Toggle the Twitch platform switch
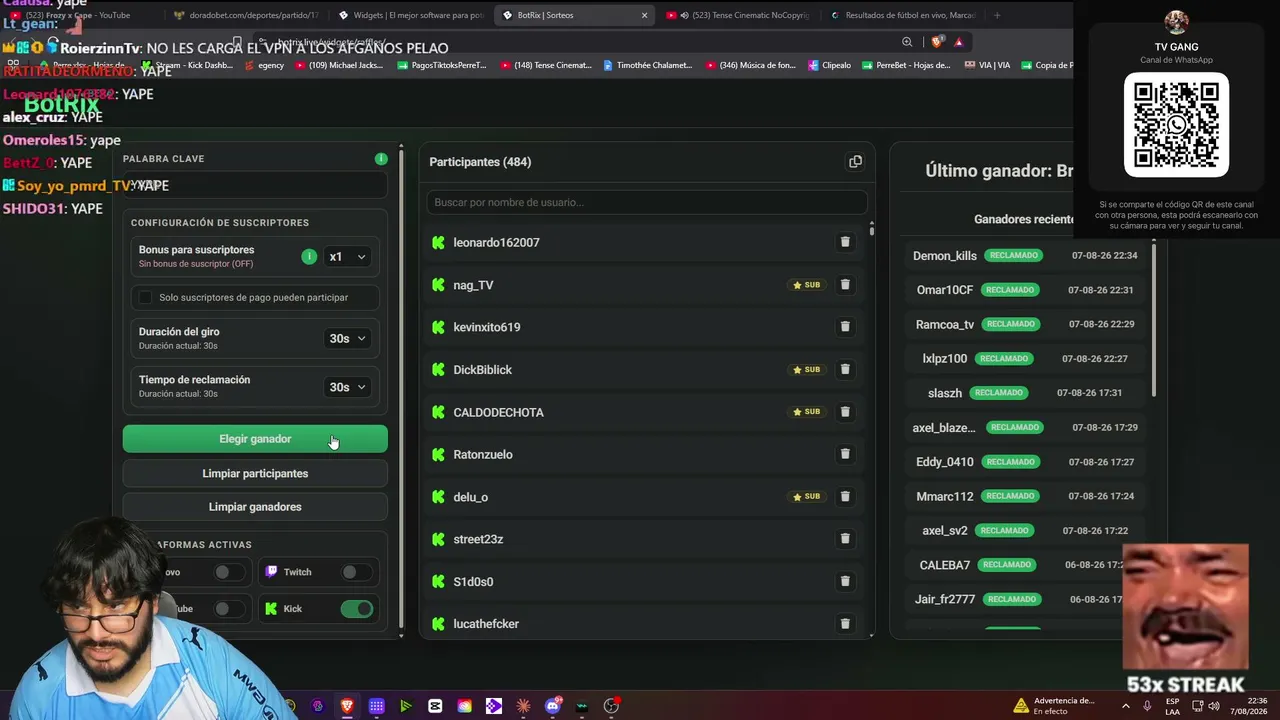The width and height of the screenshot is (1280, 720). point(355,572)
